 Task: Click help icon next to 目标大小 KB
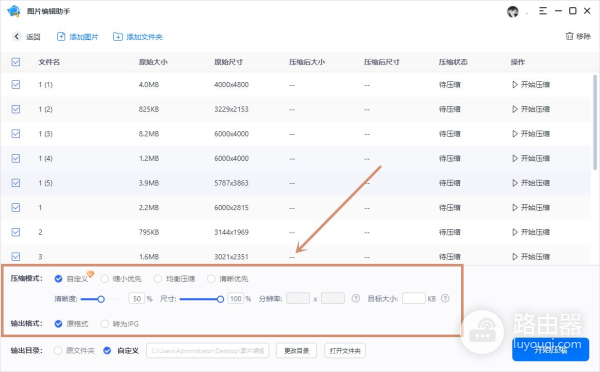tap(445, 299)
